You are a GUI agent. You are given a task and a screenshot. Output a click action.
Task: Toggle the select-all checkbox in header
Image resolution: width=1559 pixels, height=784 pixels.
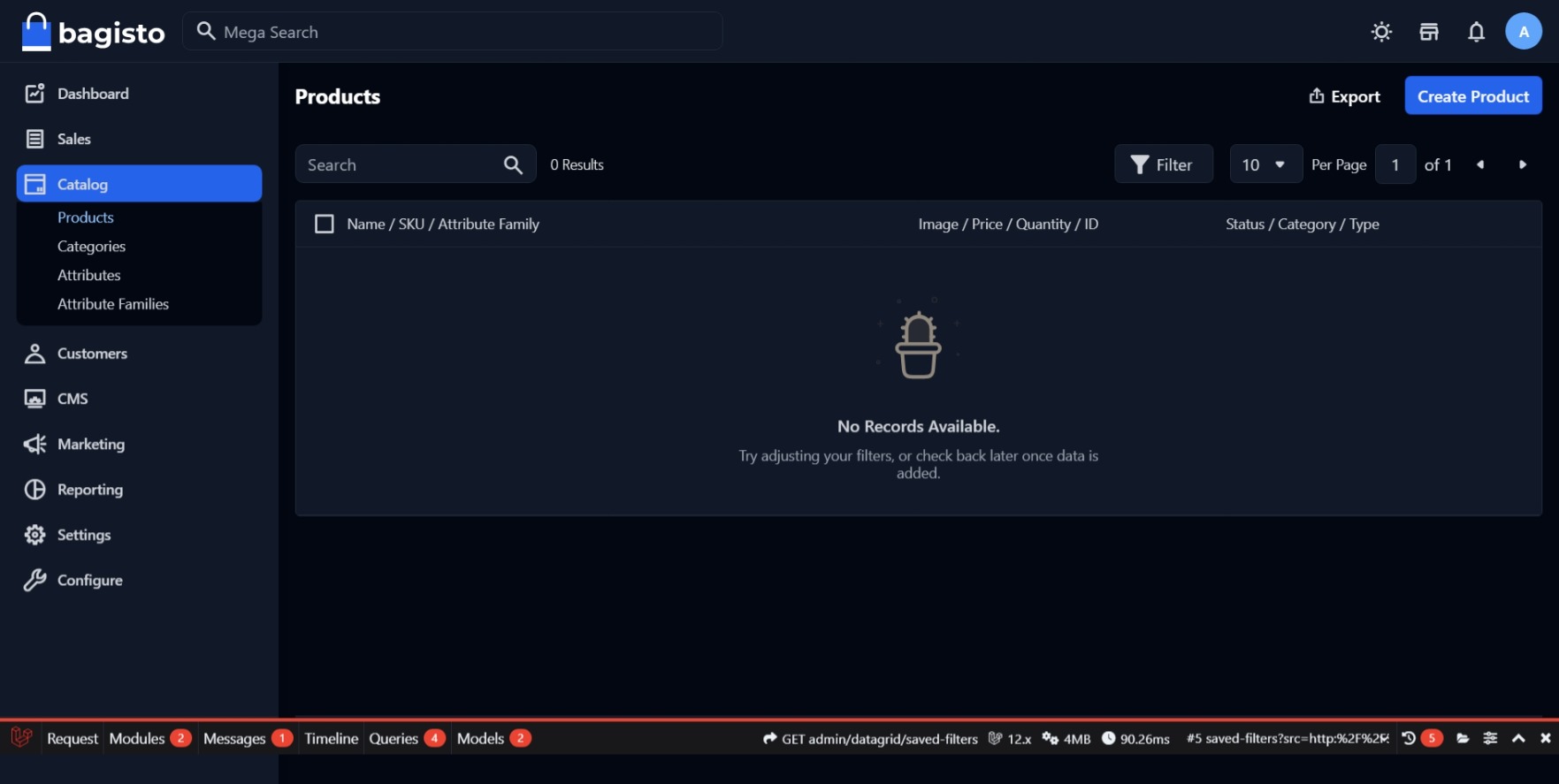(325, 225)
